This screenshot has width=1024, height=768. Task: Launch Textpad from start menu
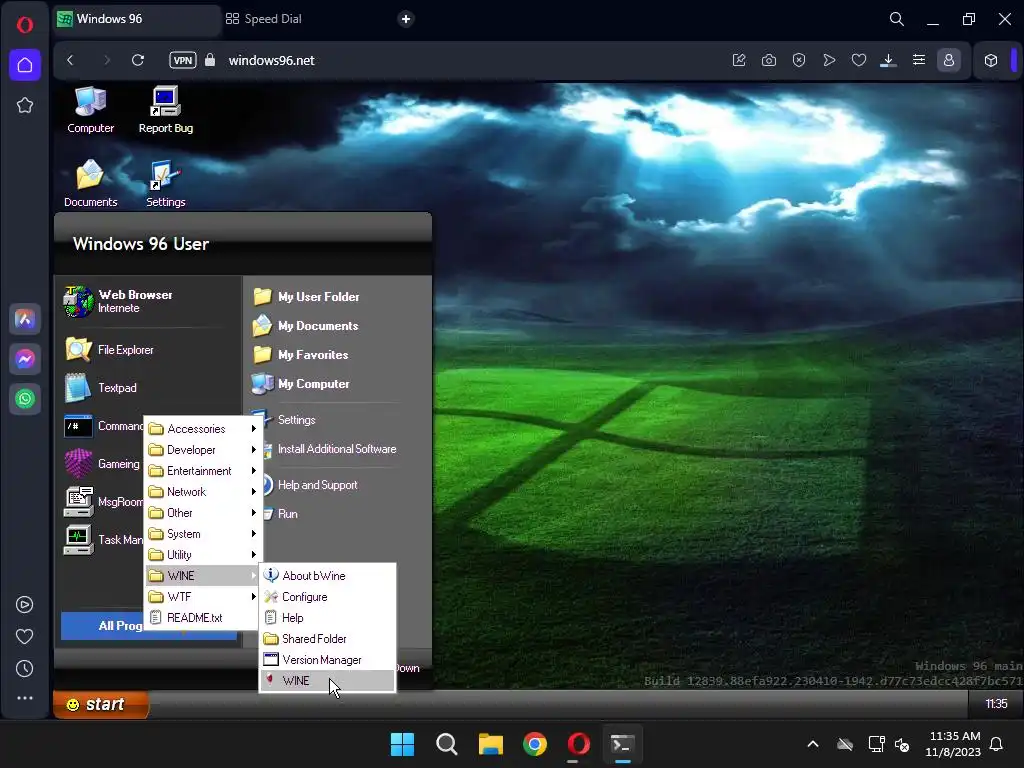coord(101,388)
